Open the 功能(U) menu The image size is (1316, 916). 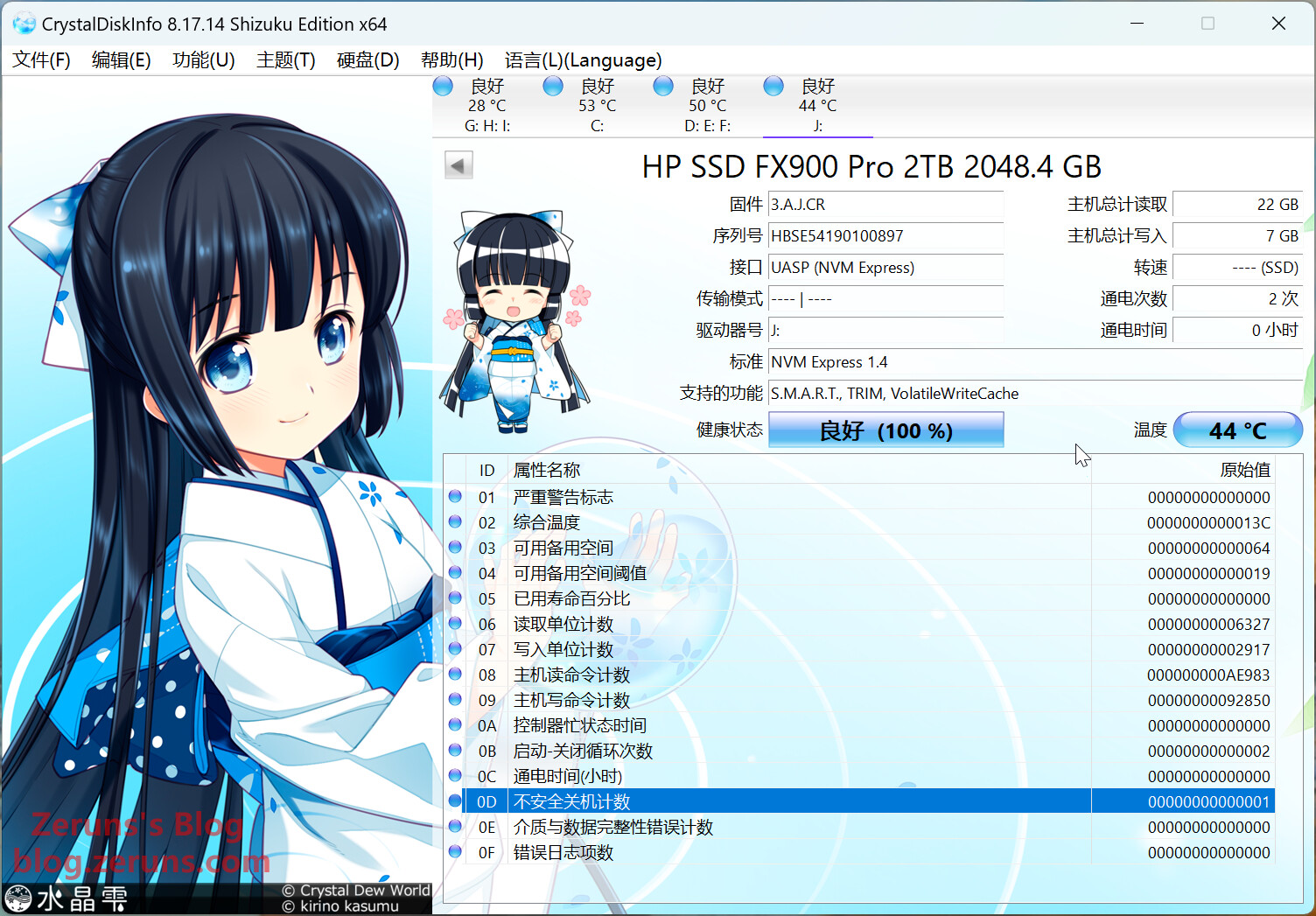[203, 60]
